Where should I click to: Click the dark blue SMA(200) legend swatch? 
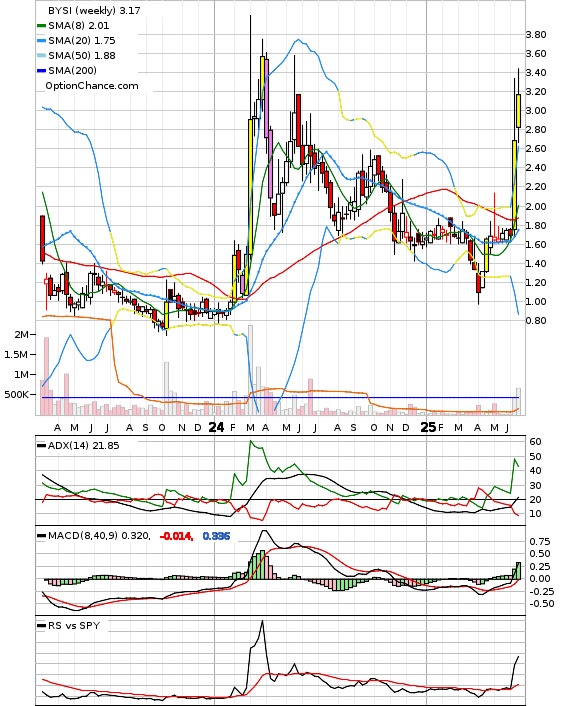41,71
